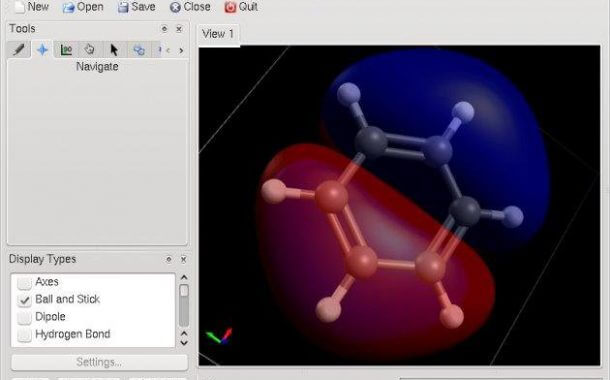Switch to the View 1 tab

(x=218, y=34)
